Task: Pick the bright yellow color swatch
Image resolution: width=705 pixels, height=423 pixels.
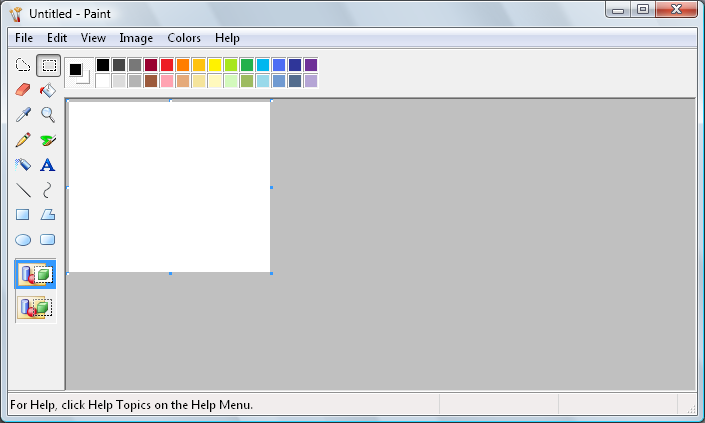Action: [215, 65]
